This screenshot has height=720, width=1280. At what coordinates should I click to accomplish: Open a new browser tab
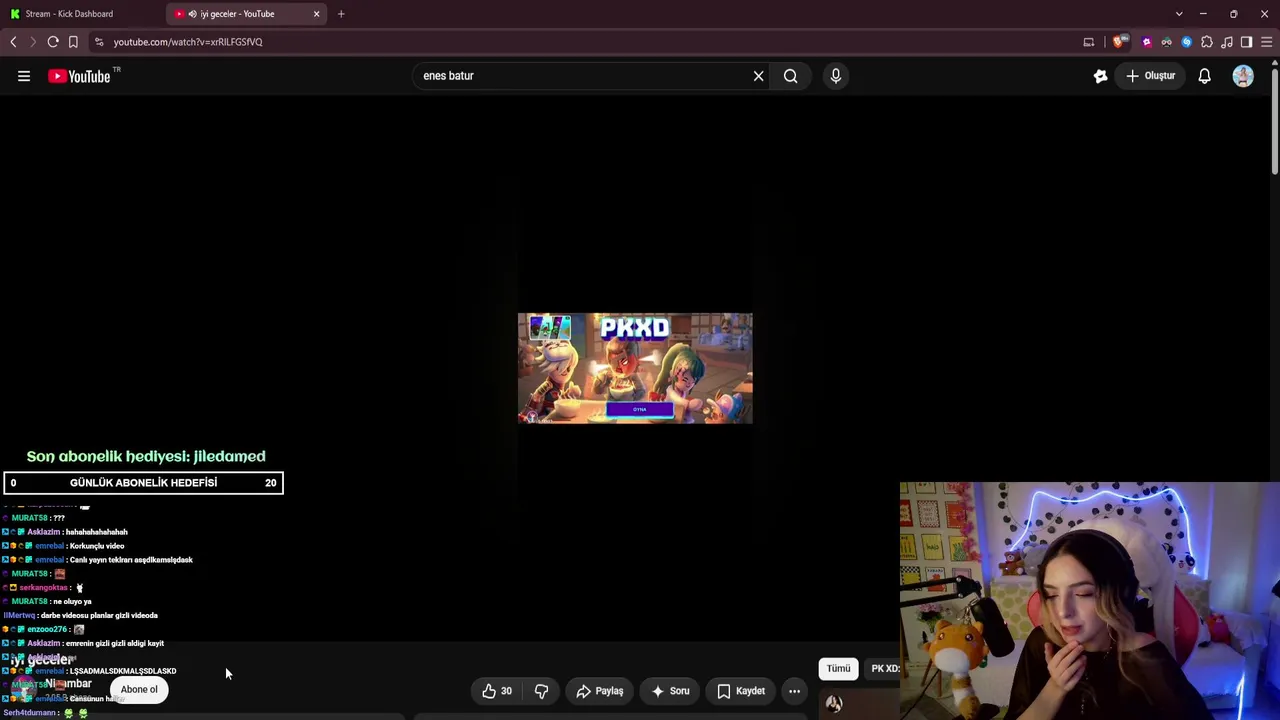tap(341, 14)
